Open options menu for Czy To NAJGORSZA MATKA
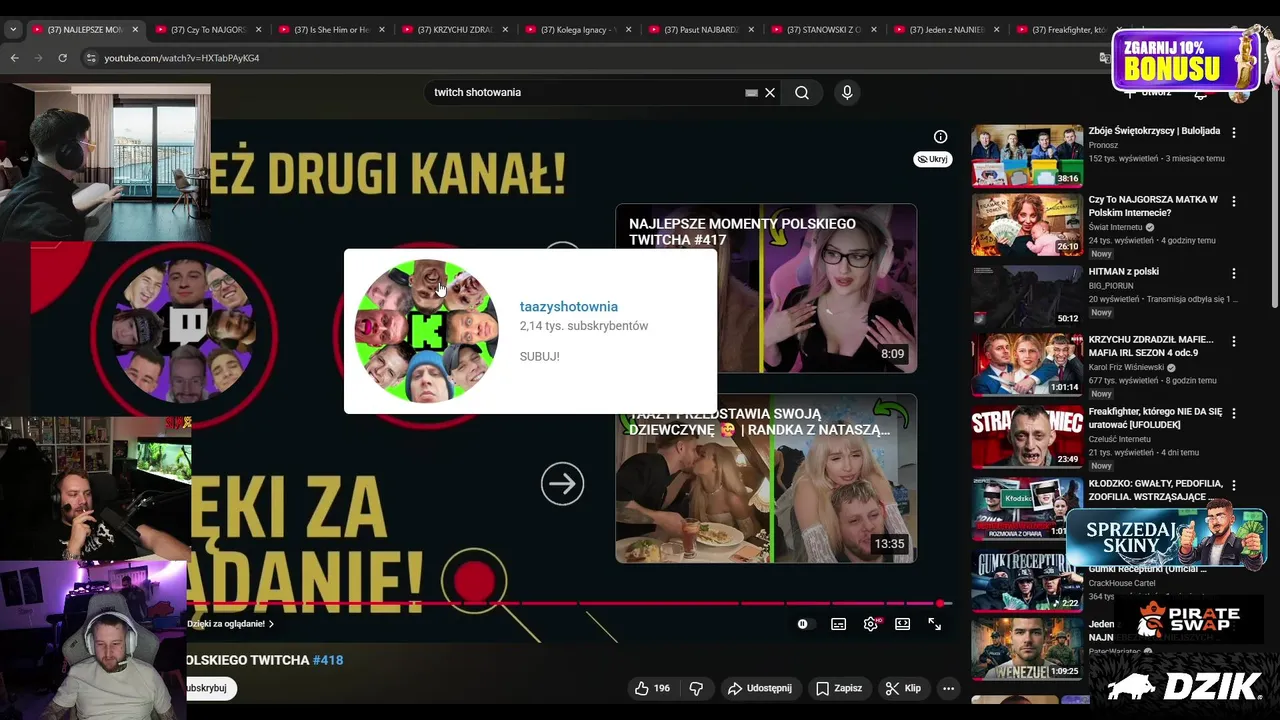Image resolution: width=1280 pixels, height=720 pixels. (x=1234, y=201)
